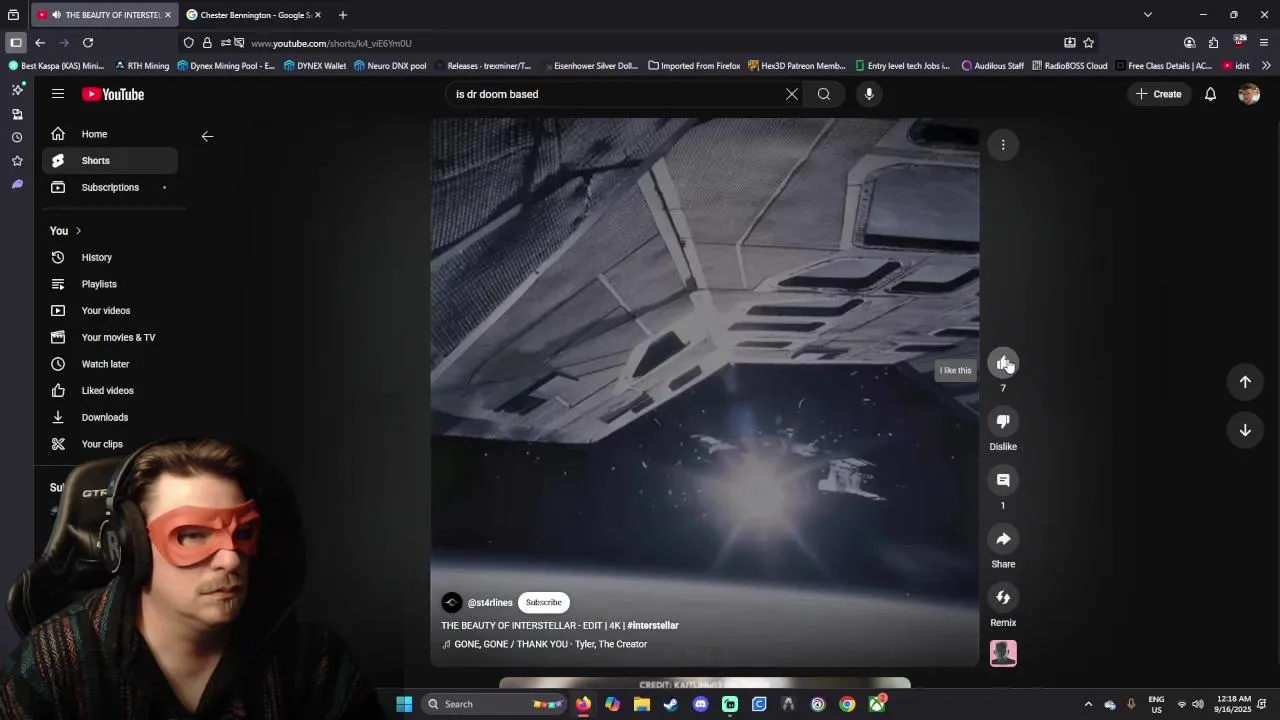Open the RTH Mining bookmark
This screenshot has width=1280, height=720.
(x=142, y=66)
